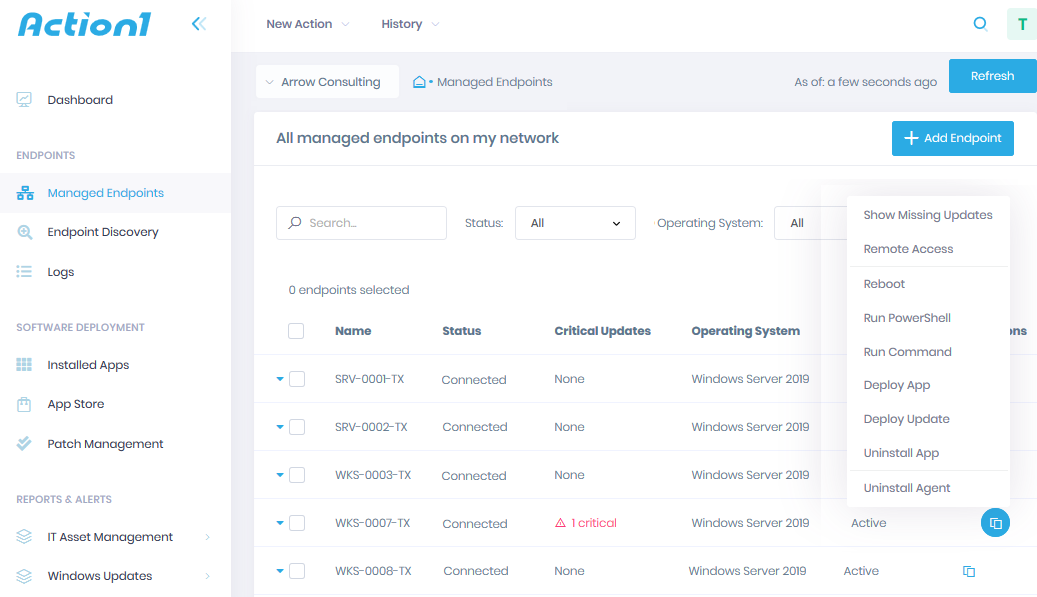Viewport: 1037px width, 597px height.
Task: Click the blue actions icon on WKS-0007-TX row
Action: pos(995,522)
